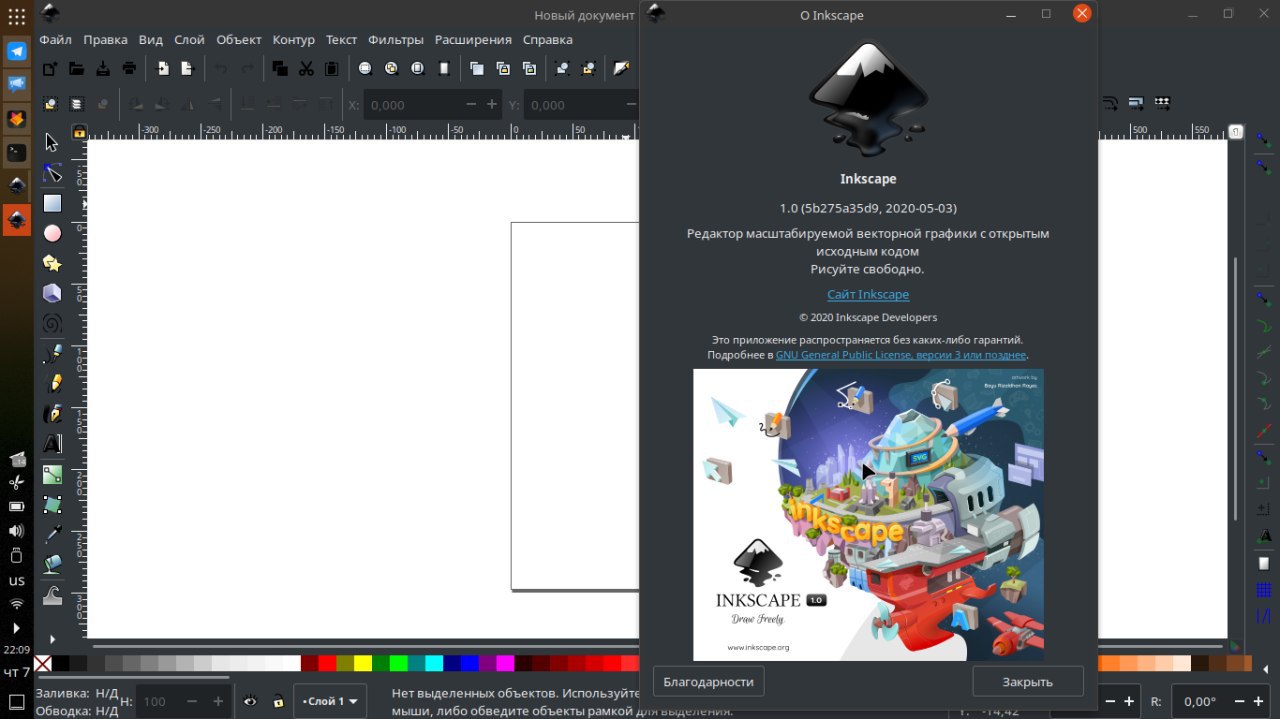Select the gradient tool
Screen dimensions: 1280x719
(x=52, y=474)
